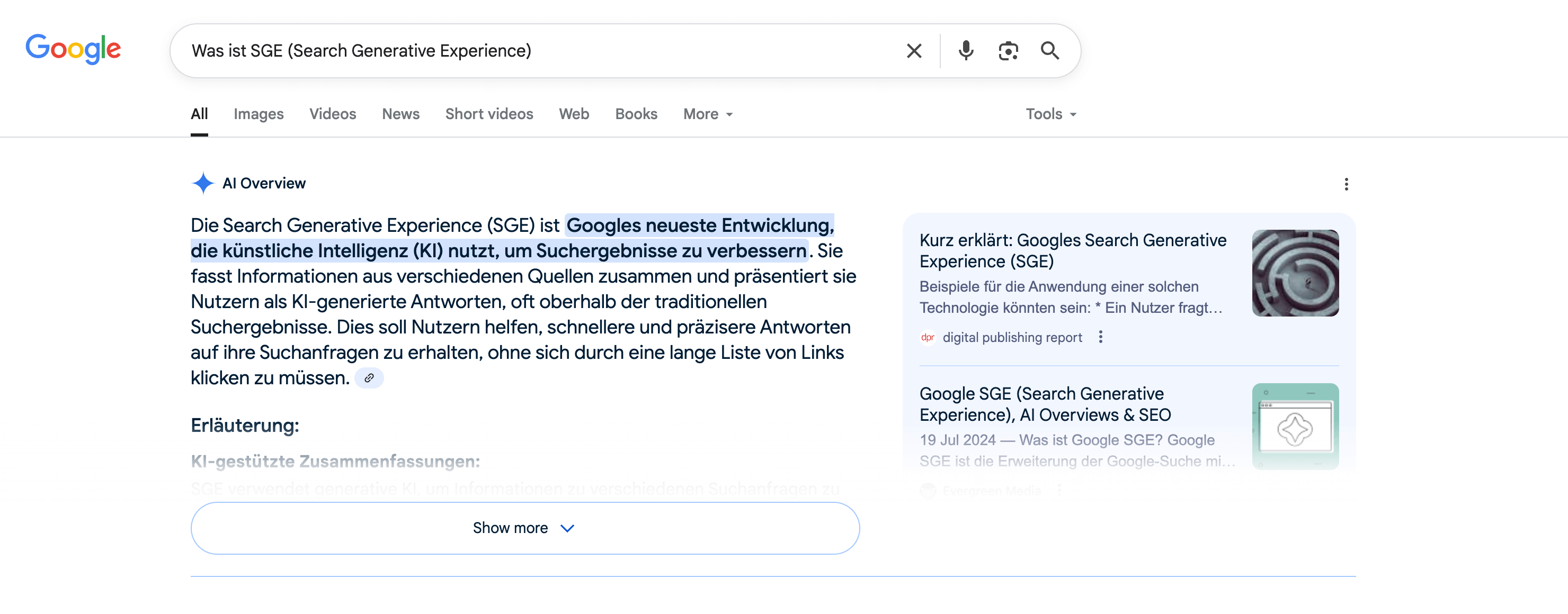Expand the More dropdown
Viewport: 1568px width, 614px height.
[708, 114]
